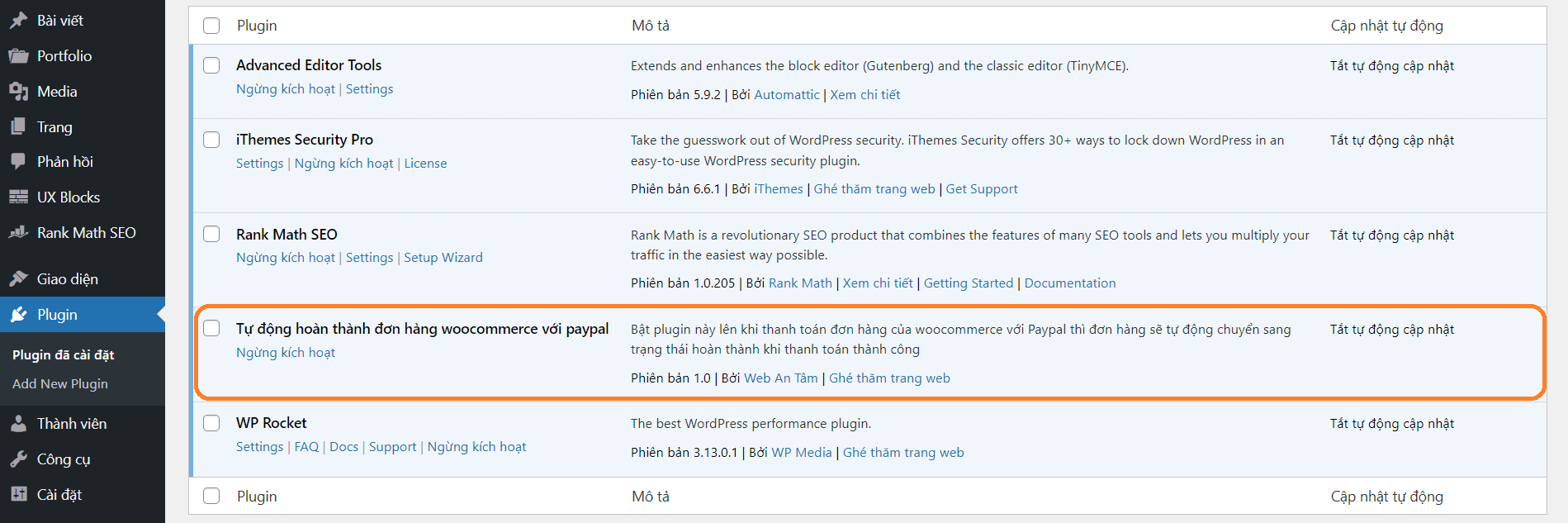The width and height of the screenshot is (1568, 523).
Task: Open Rank Math Documentation link
Action: tap(1070, 283)
